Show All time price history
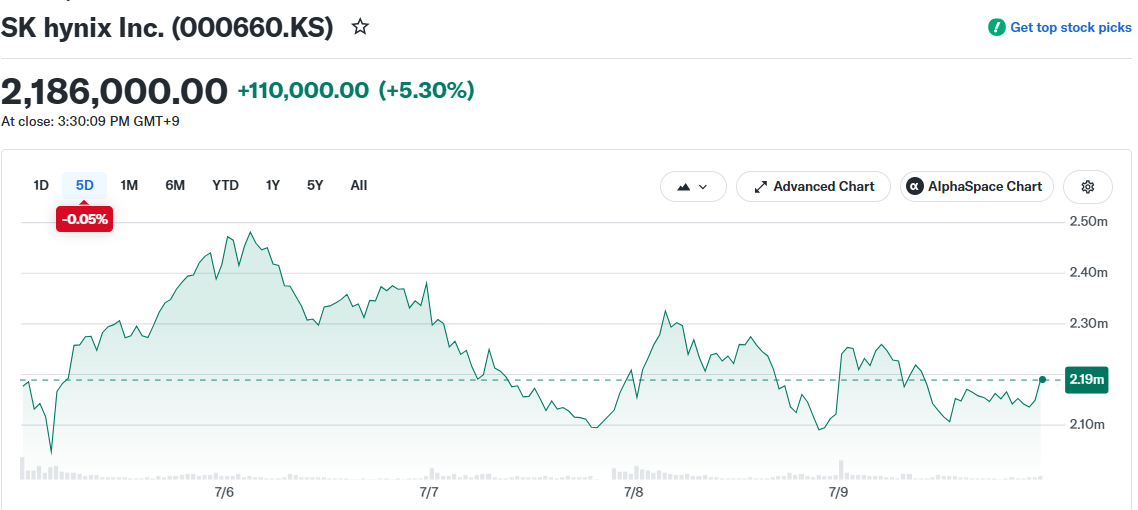Viewport: 1138px width, 510px height. pyautogui.click(x=359, y=185)
